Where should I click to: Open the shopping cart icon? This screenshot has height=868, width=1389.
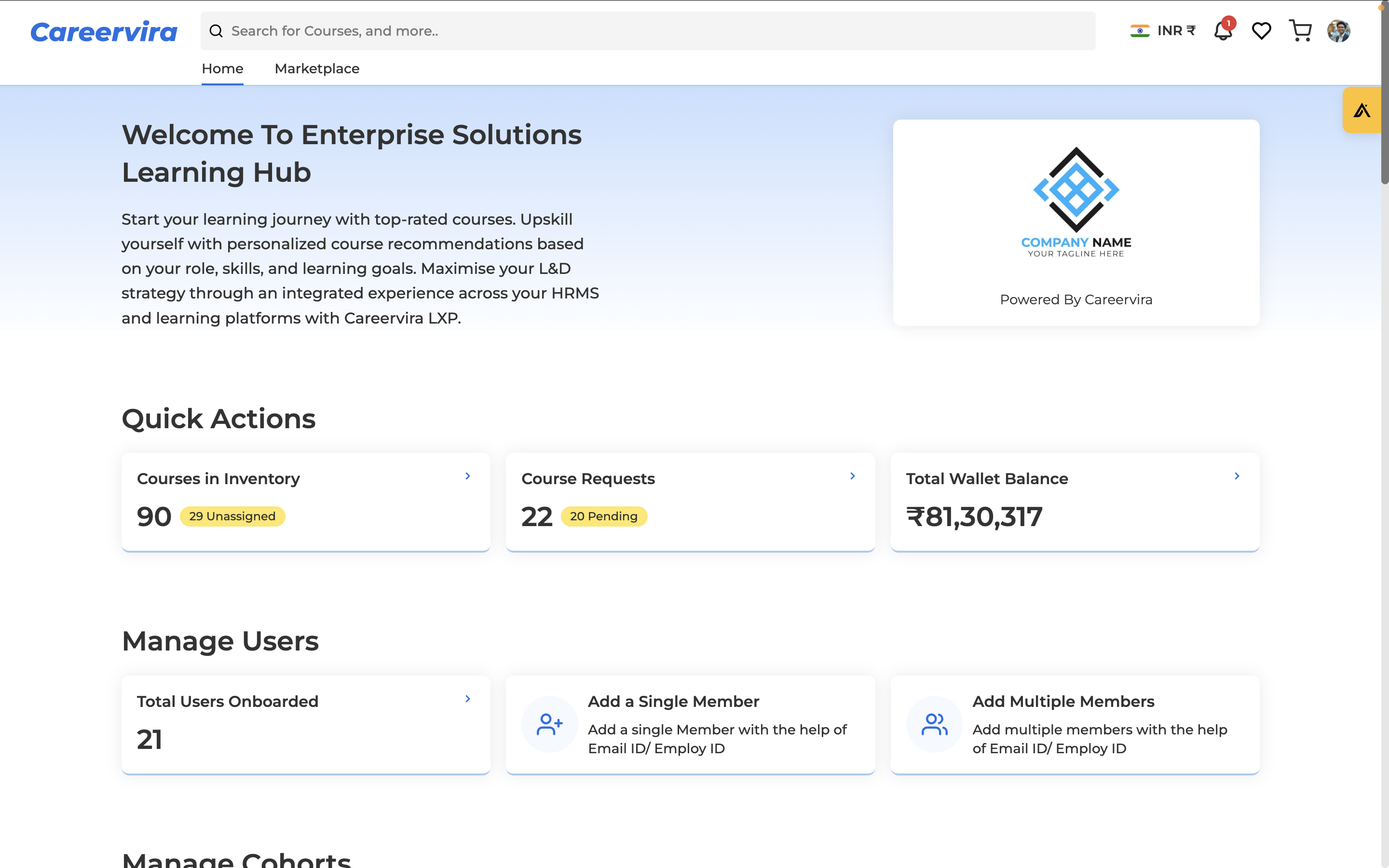coord(1301,30)
